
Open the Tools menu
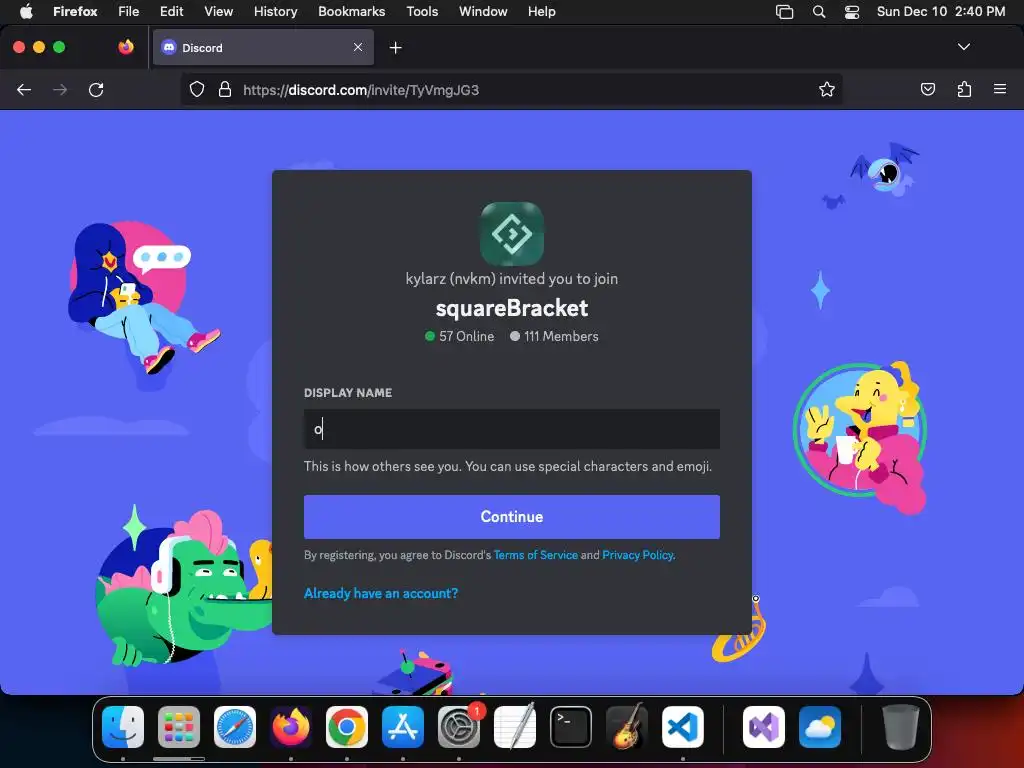tap(422, 11)
